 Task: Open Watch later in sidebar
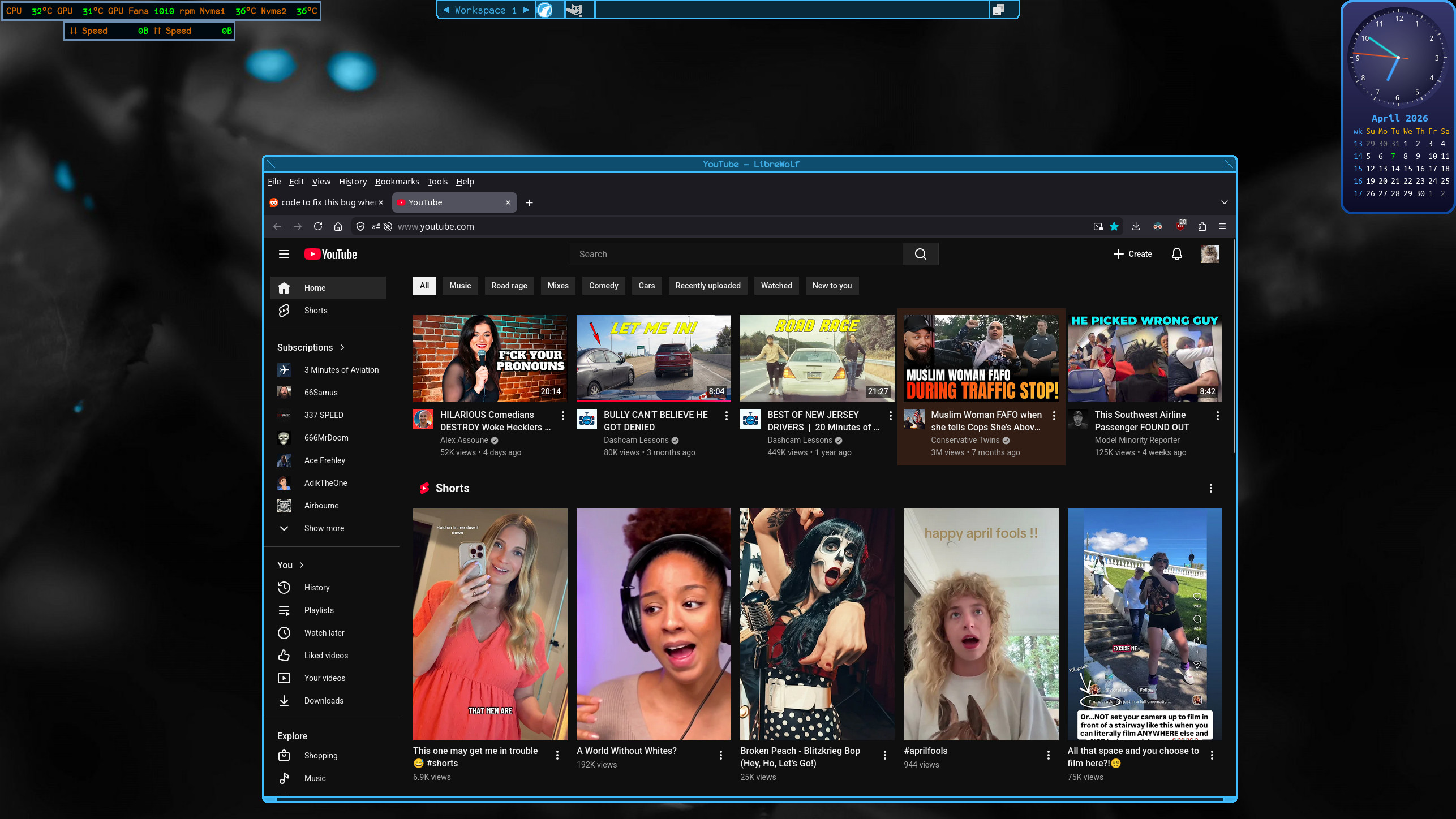(x=324, y=632)
